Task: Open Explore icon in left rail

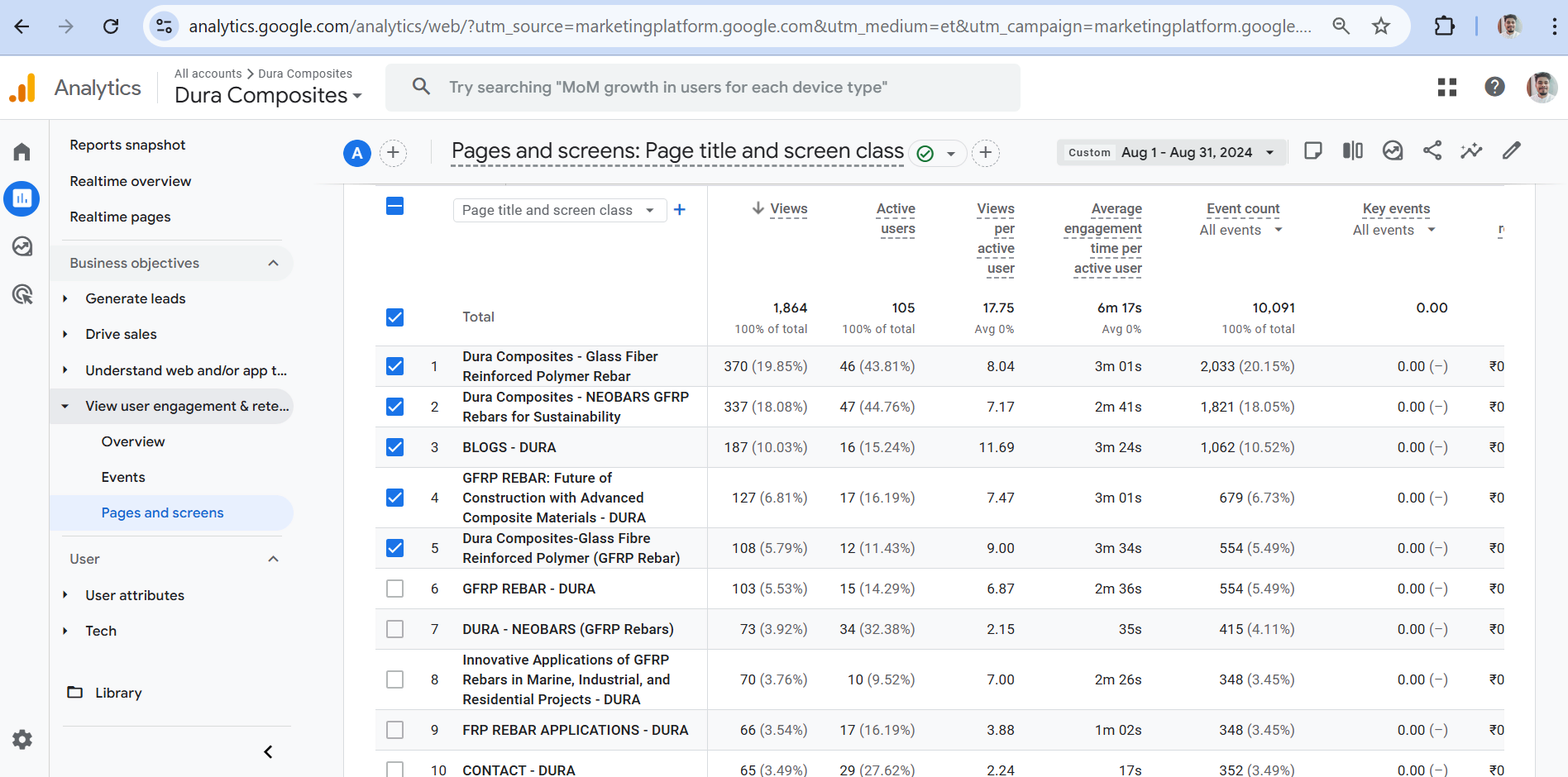Action: (x=22, y=245)
